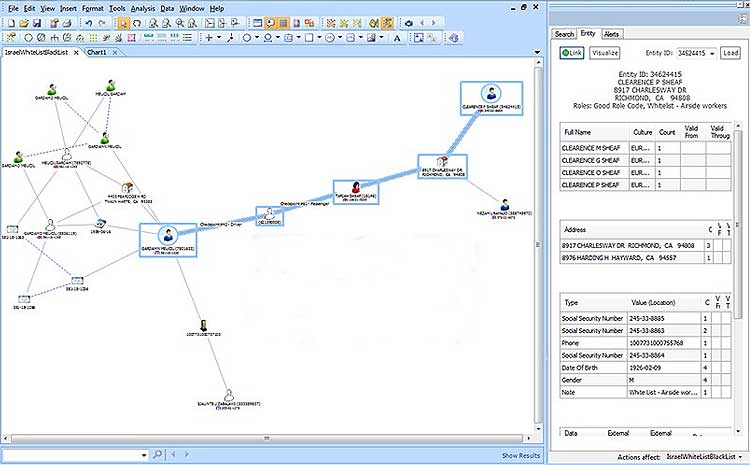Click the square box shape tool

(x=309, y=37)
